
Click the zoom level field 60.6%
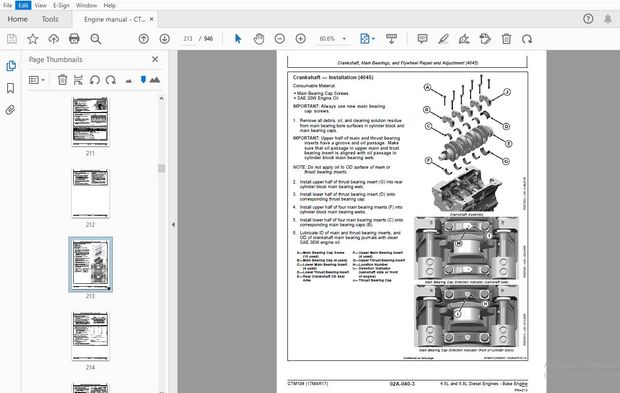[x=327, y=39]
